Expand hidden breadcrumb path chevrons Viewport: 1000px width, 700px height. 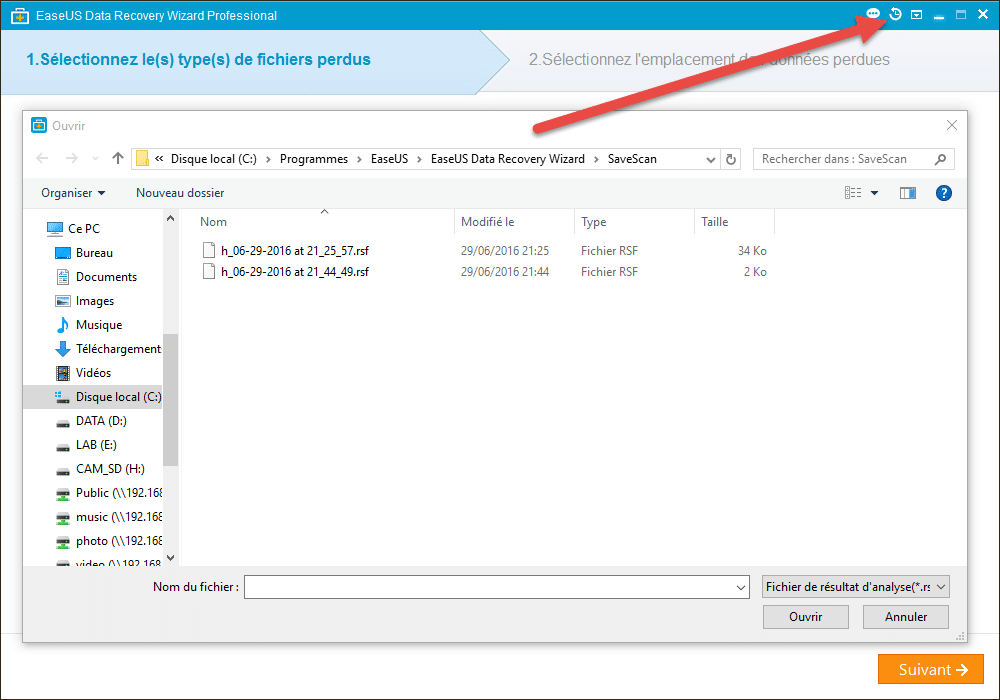[159, 158]
